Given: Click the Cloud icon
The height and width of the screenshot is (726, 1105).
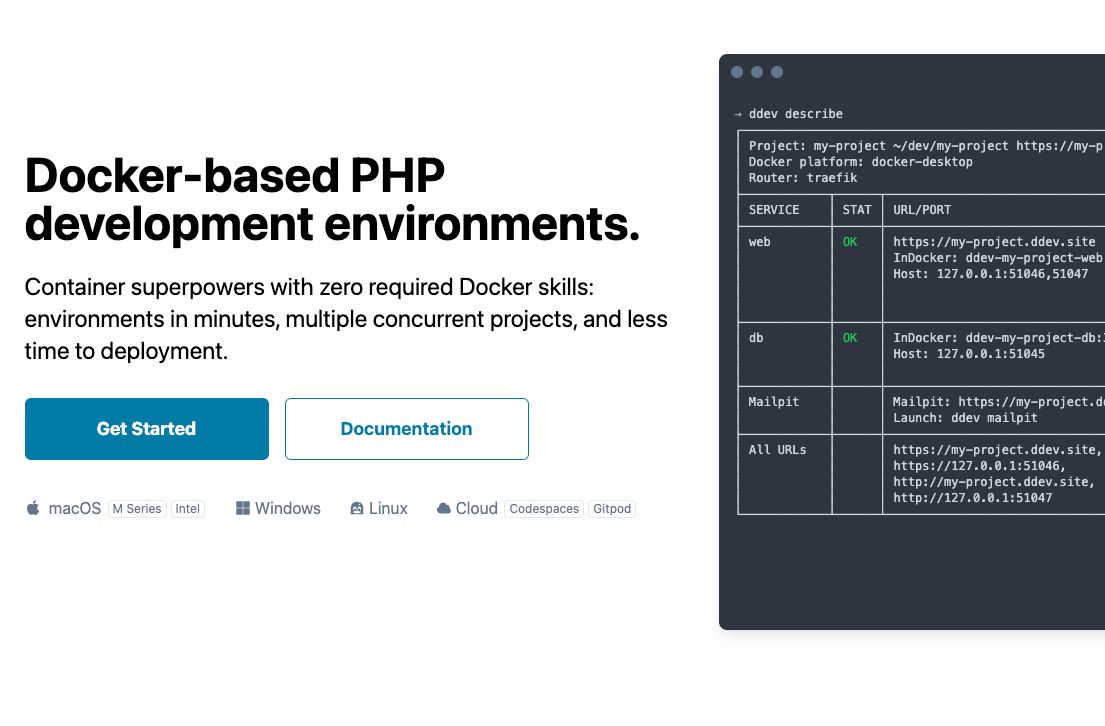Looking at the screenshot, I should click(443, 508).
